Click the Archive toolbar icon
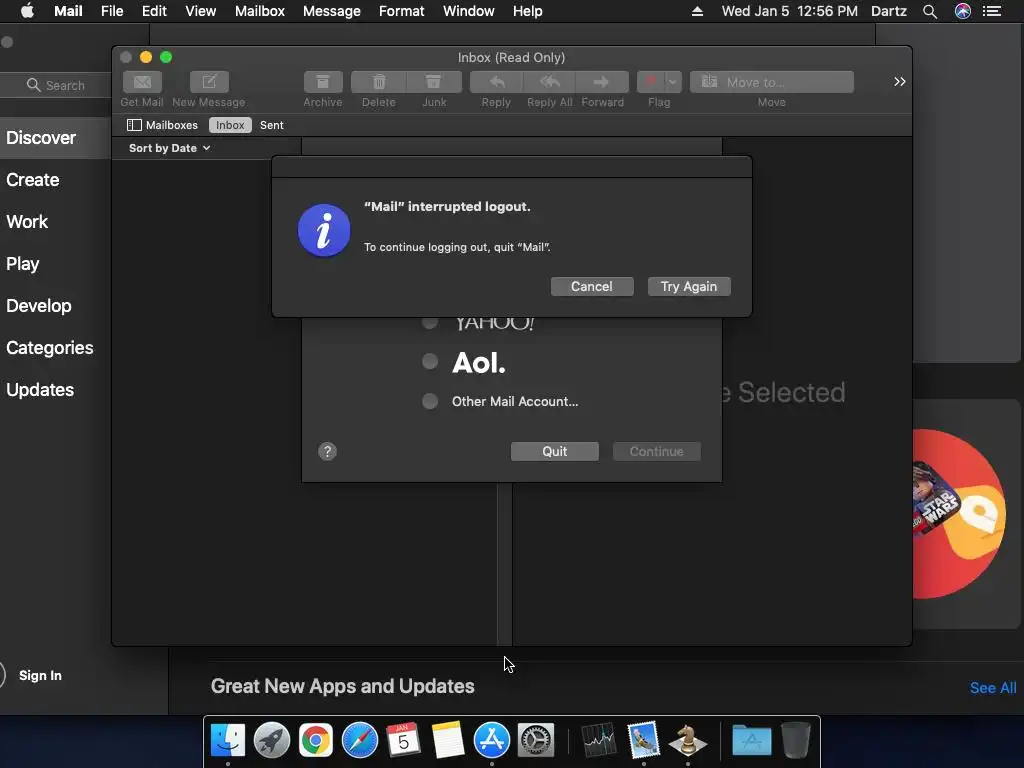1024x768 pixels. [323, 82]
